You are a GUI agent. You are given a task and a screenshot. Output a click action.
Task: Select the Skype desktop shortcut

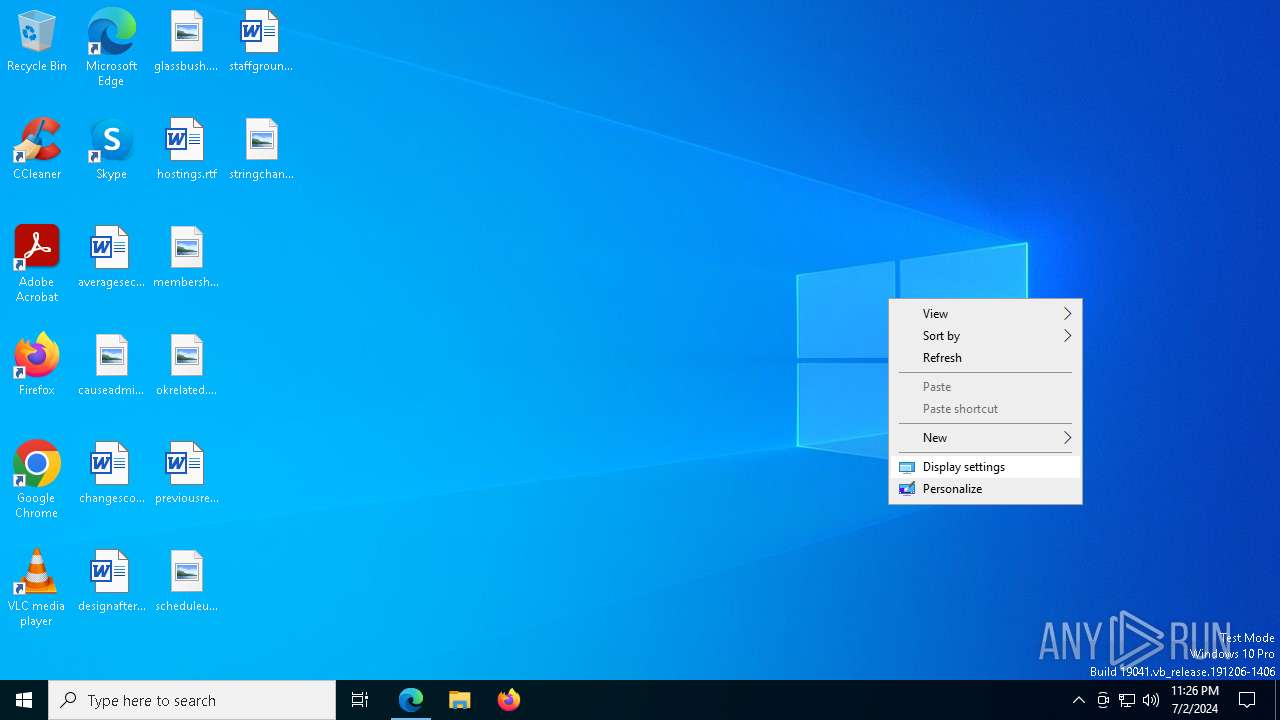tap(111, 150)
